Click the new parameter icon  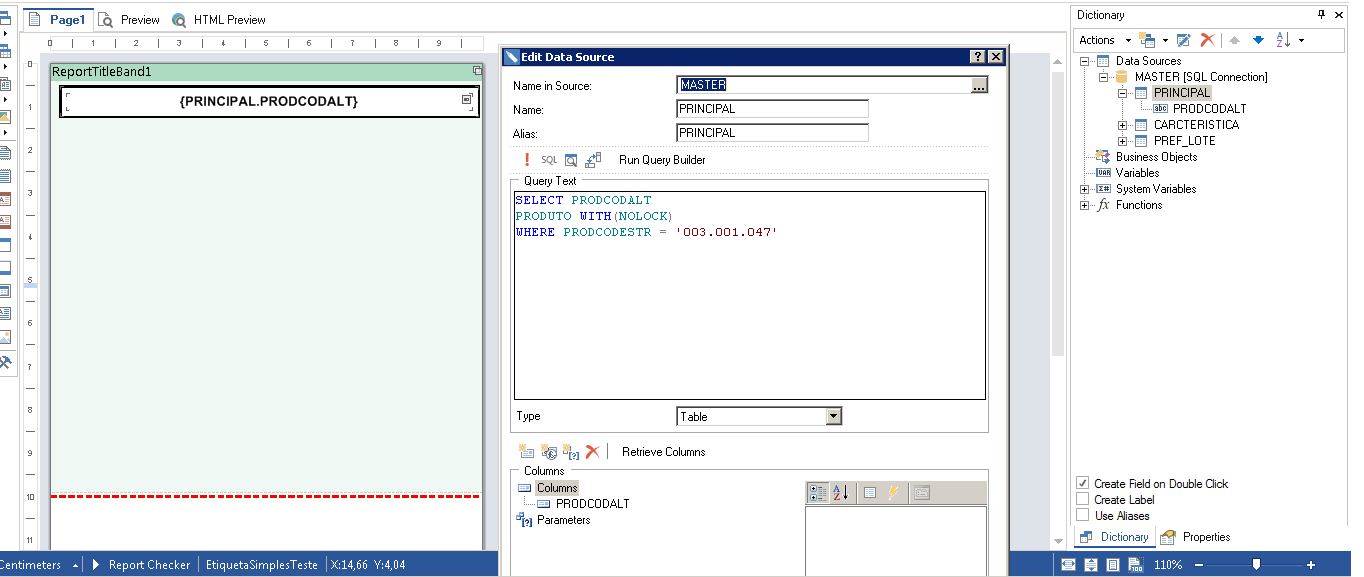(x=570, y=452)
